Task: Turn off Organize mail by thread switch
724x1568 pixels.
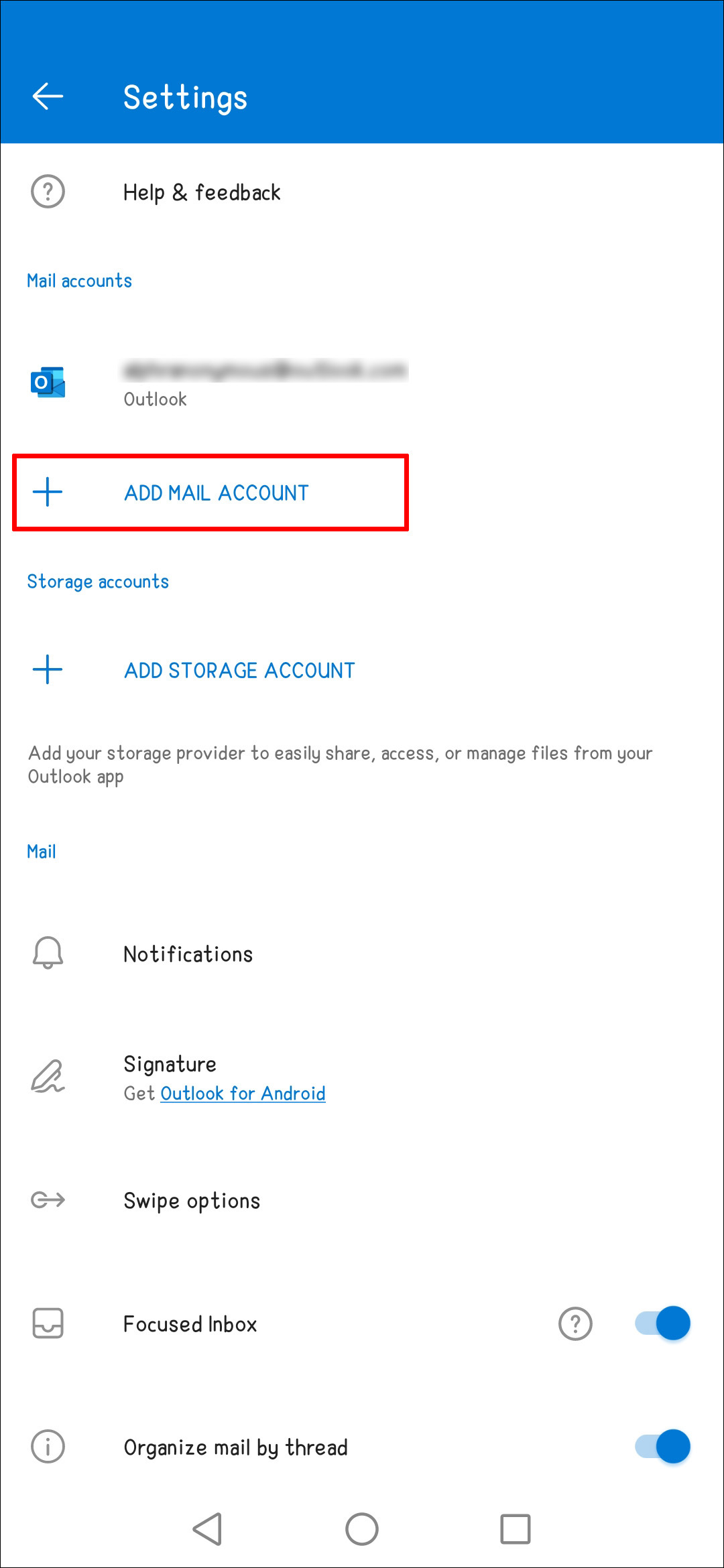Action: pos(663,1447)
